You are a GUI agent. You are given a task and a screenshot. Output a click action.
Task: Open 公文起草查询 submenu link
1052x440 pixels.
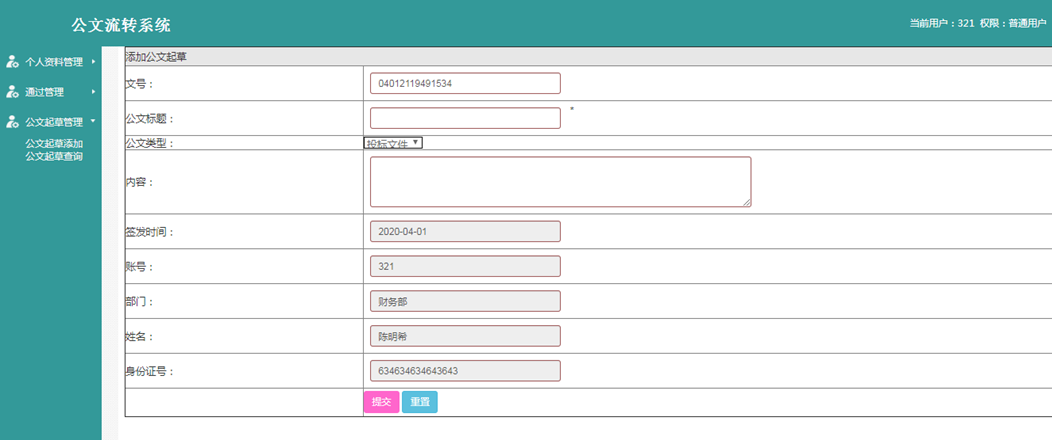tap(54, 156)
